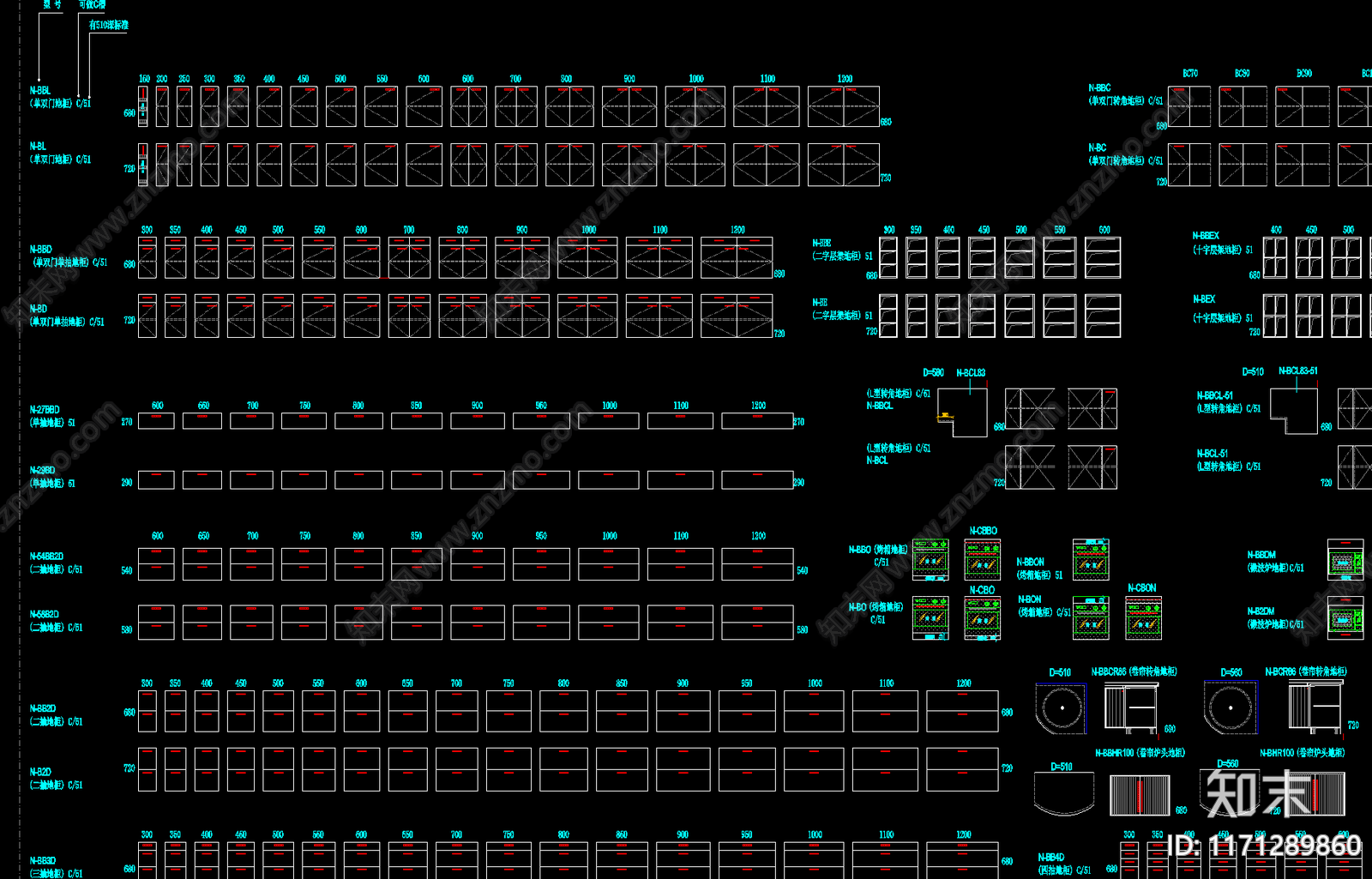Select 1200-wide cabinet in N-BBD row

(737, 258)
